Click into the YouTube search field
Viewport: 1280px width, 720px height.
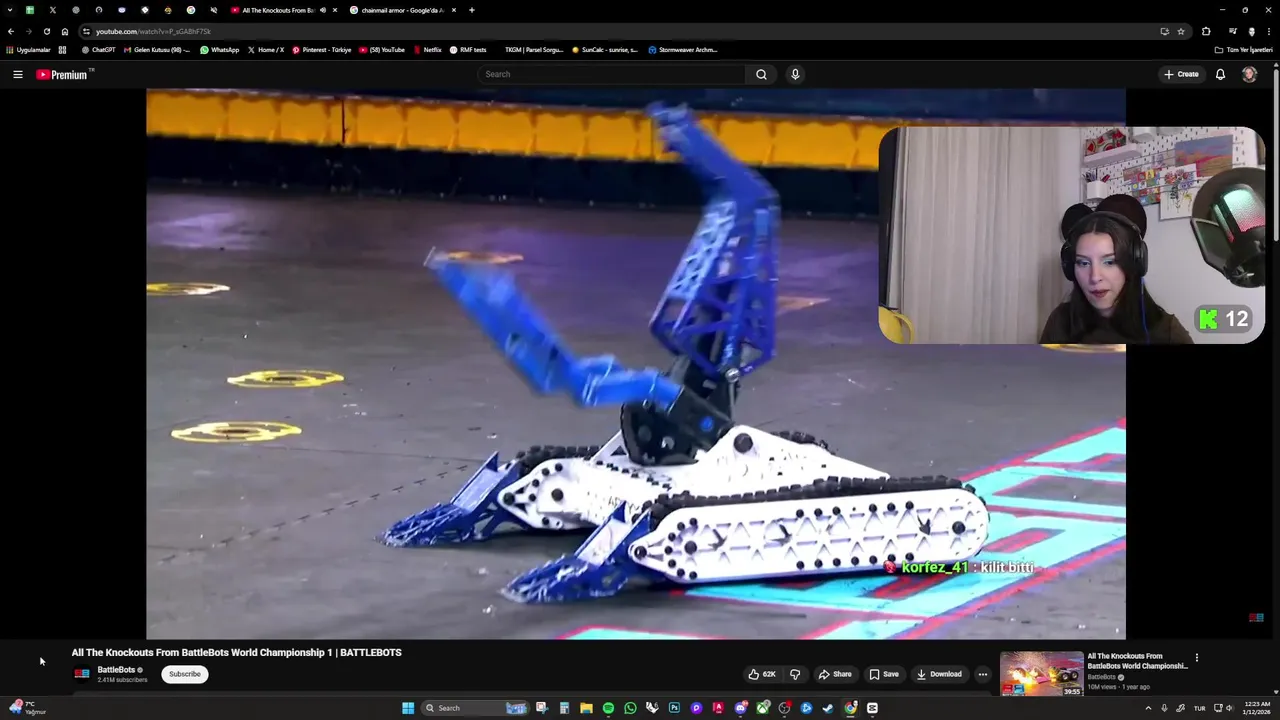612,74
